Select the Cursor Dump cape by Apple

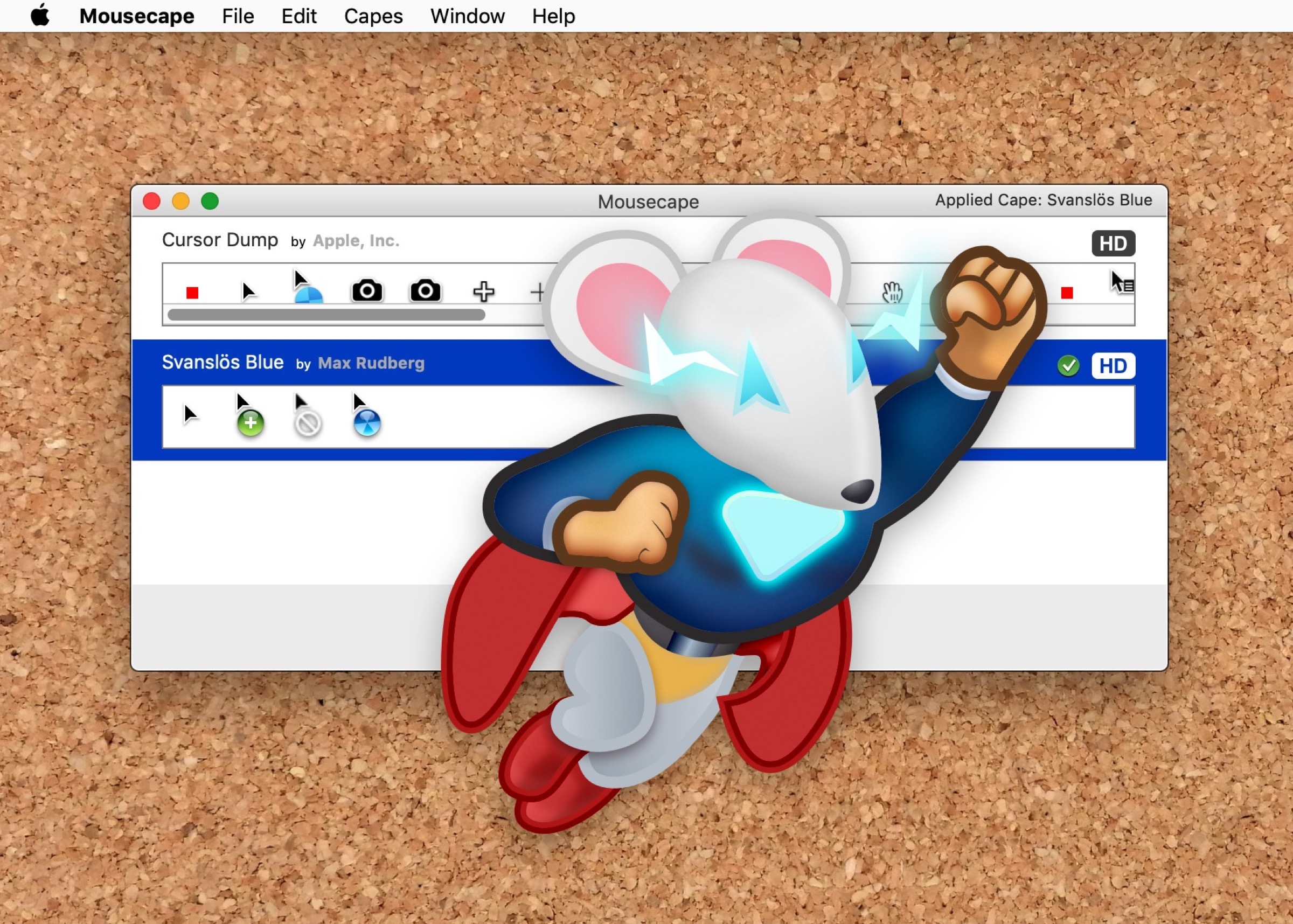click(221, 240)
